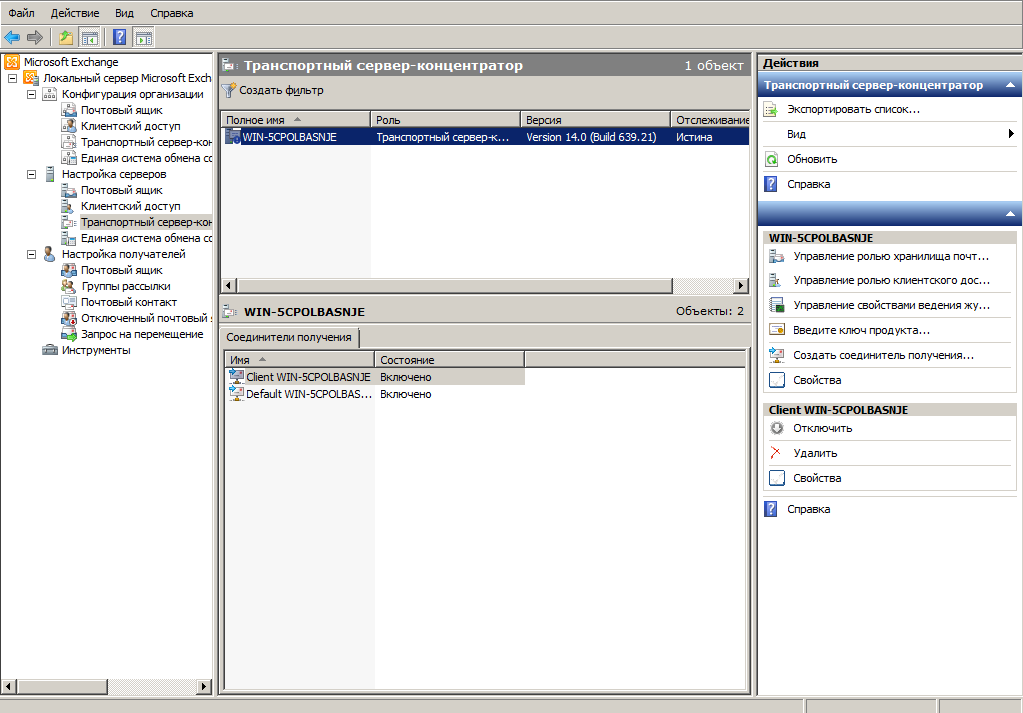Viewport: 1023px width, 713px height.
Task: Open the Файл menu
Action: click(x=22, y=13)
